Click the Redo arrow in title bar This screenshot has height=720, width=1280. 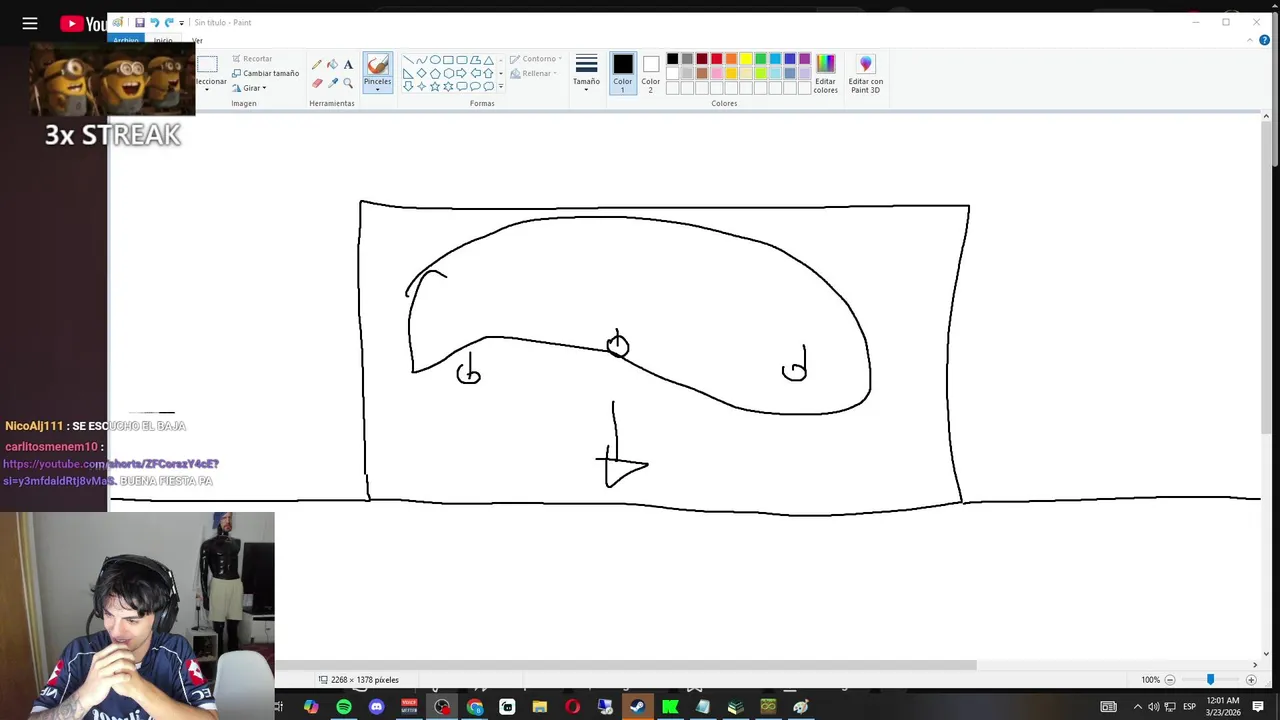(x=169, y=22)
